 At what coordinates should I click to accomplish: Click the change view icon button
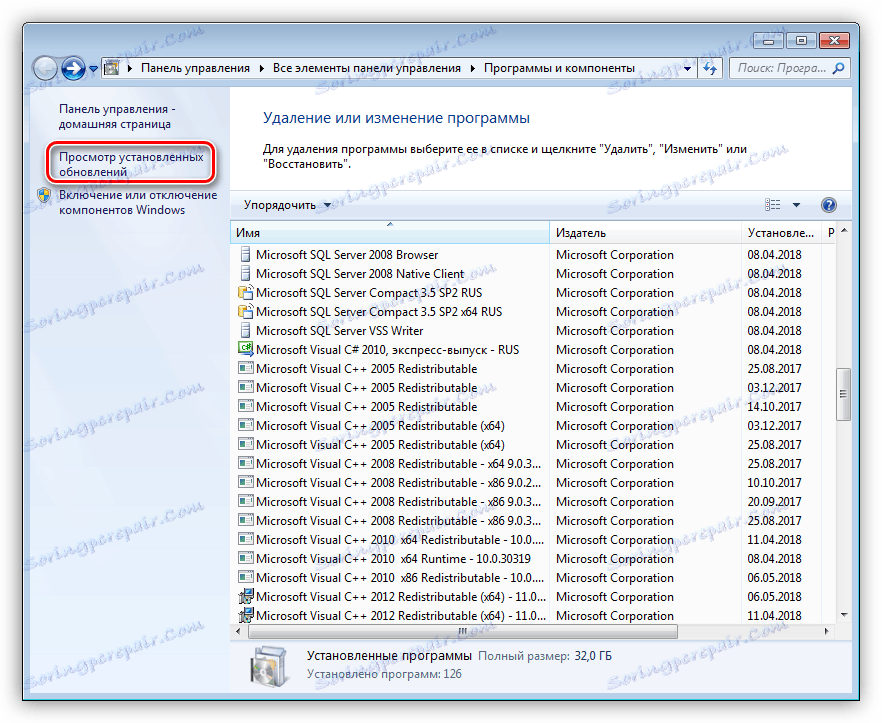(772, 205)
